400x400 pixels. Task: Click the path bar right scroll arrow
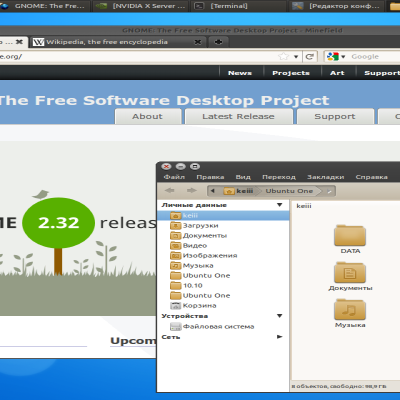pos(329,191)
